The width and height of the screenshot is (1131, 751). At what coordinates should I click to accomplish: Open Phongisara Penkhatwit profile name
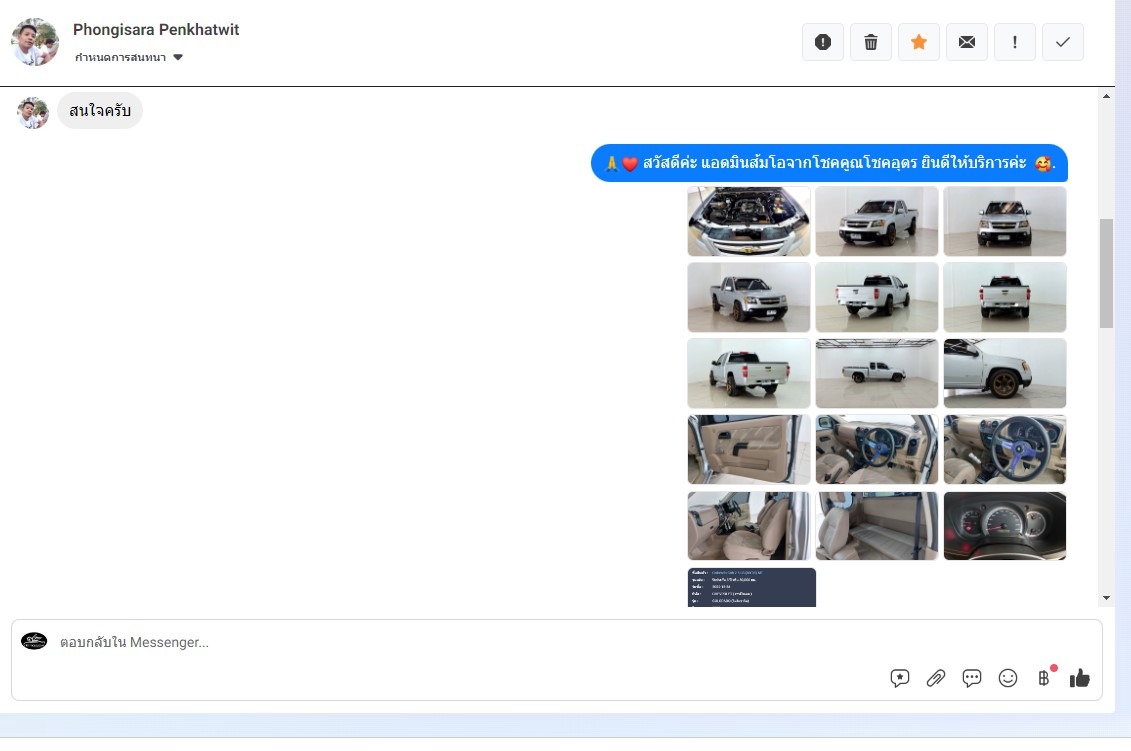click(156, 30)
